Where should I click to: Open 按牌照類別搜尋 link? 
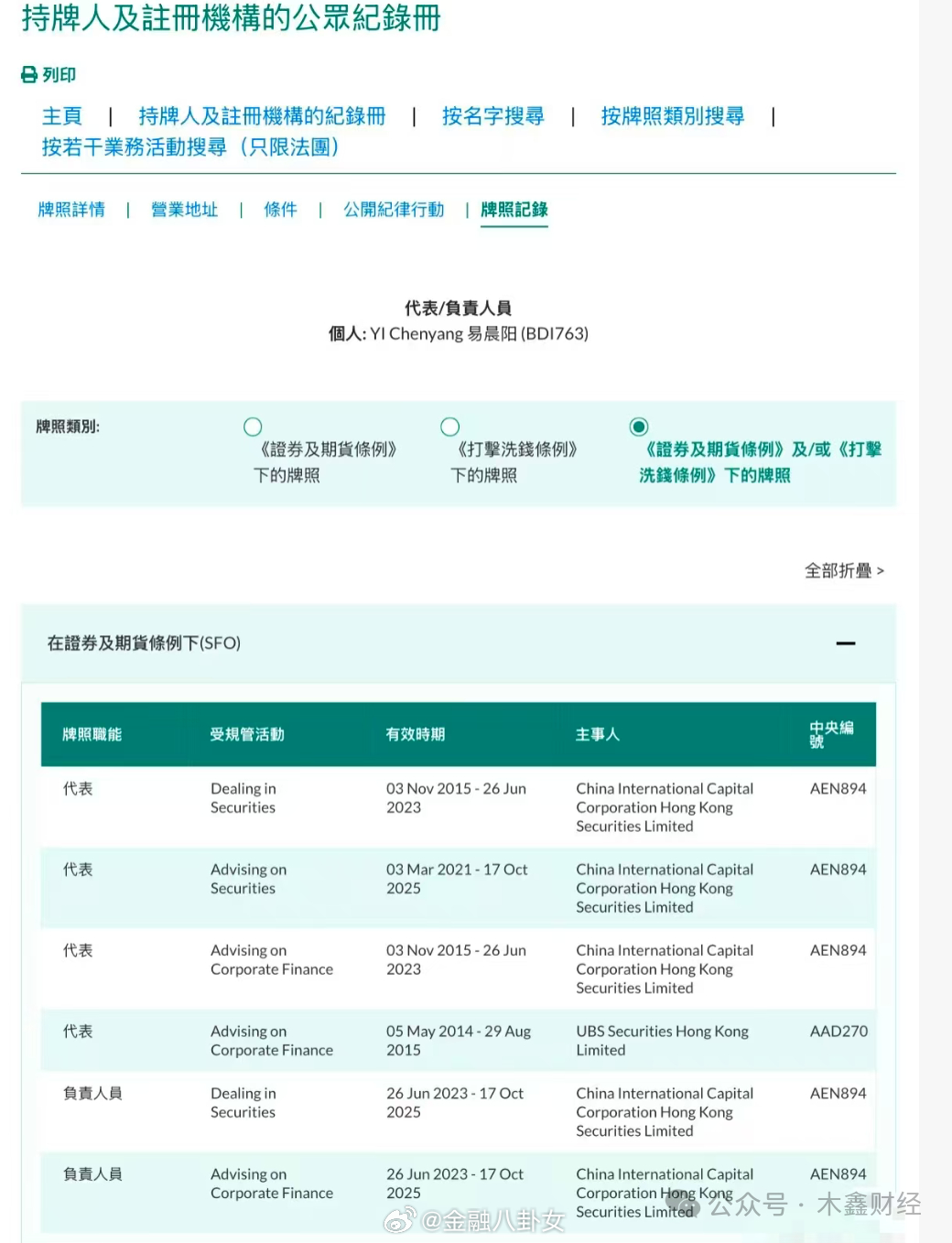point(673,116)
